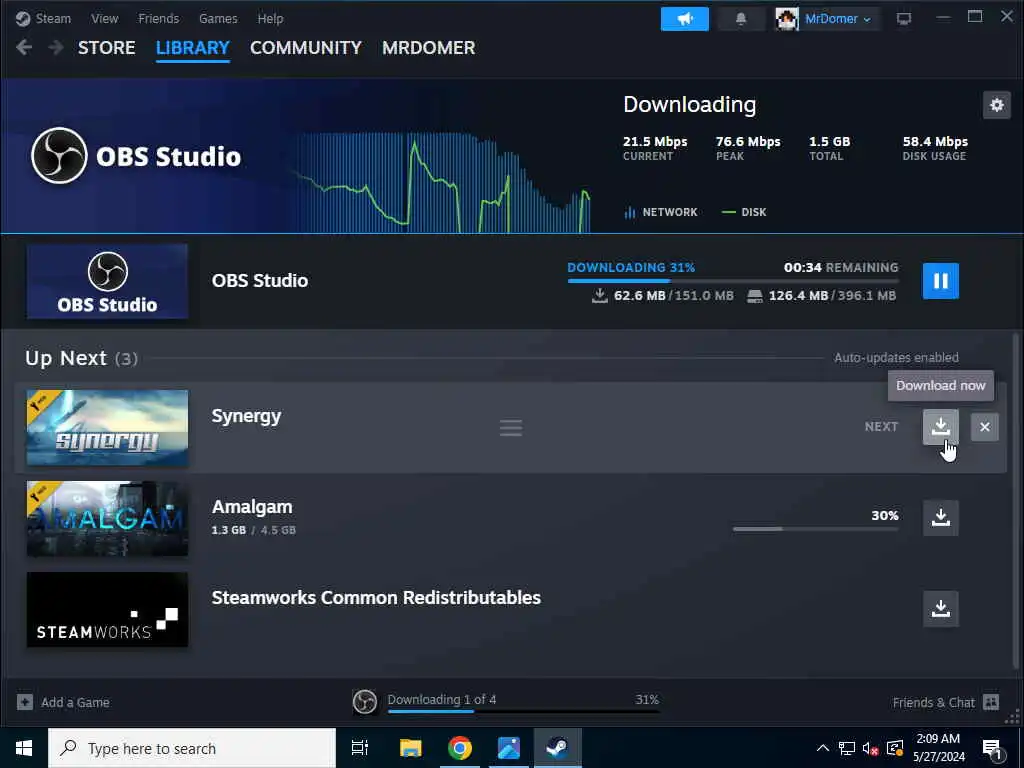Click the Auto-updates enabled label

896,358
